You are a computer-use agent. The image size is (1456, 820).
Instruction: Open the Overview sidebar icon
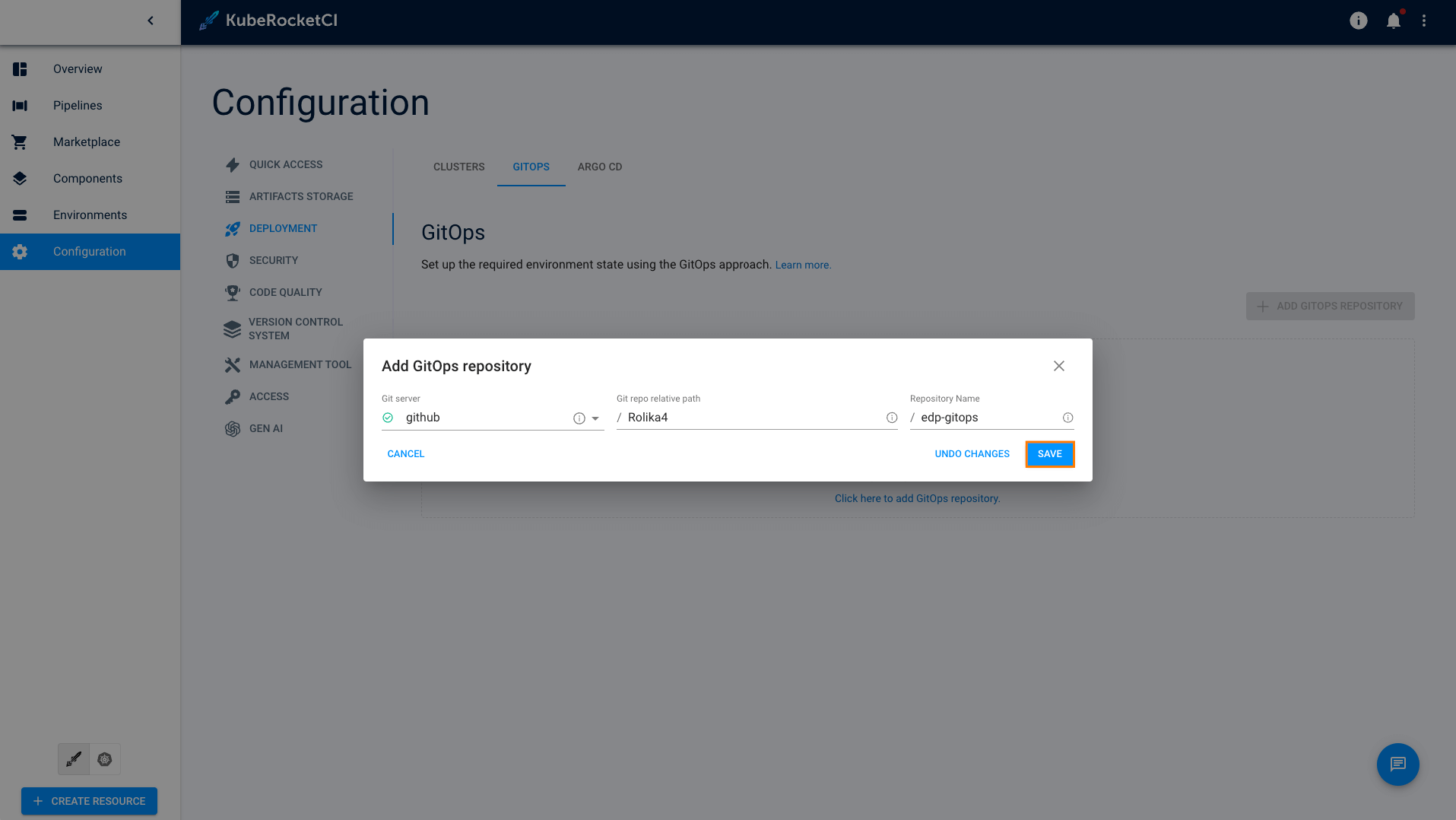tap(19, 68)
